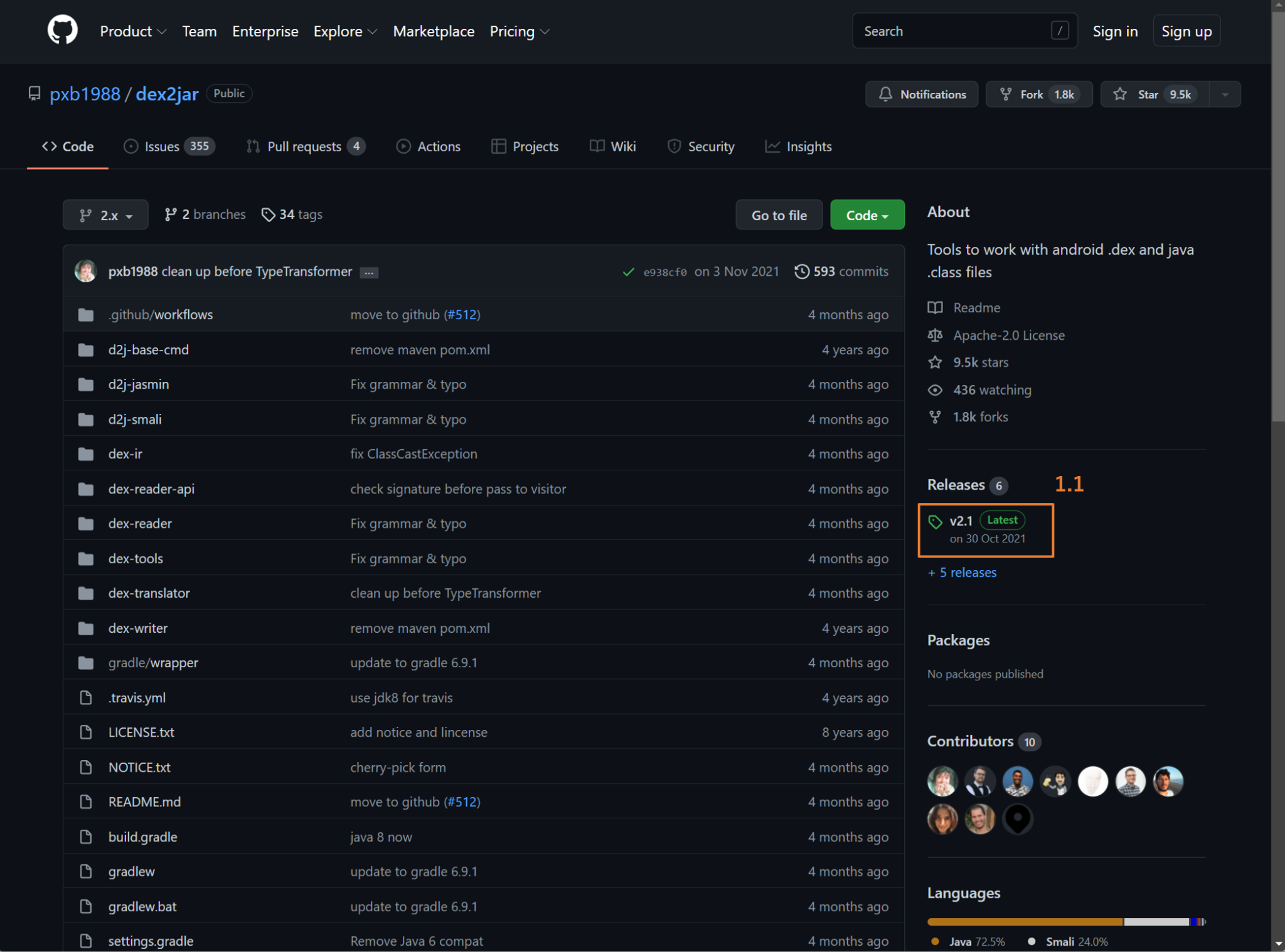Click the Go to file button
1285x952 pixels.
[779, 215]
